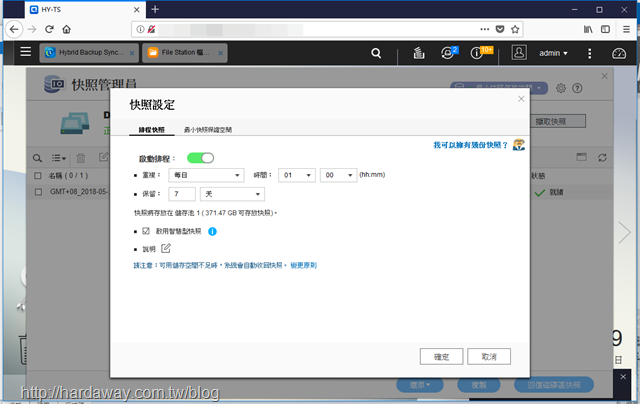Click the snapshot list delete trash icon
Viewport: 640px width, 404px height.
(81, 158)
